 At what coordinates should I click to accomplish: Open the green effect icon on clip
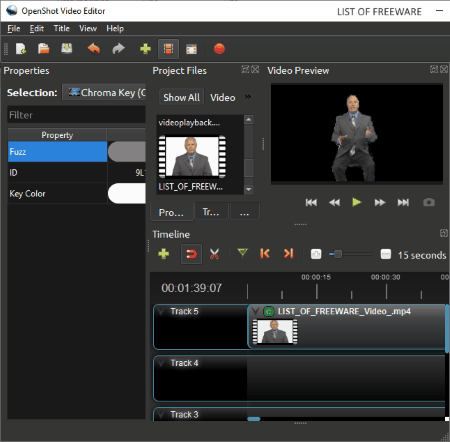(269, 312)
